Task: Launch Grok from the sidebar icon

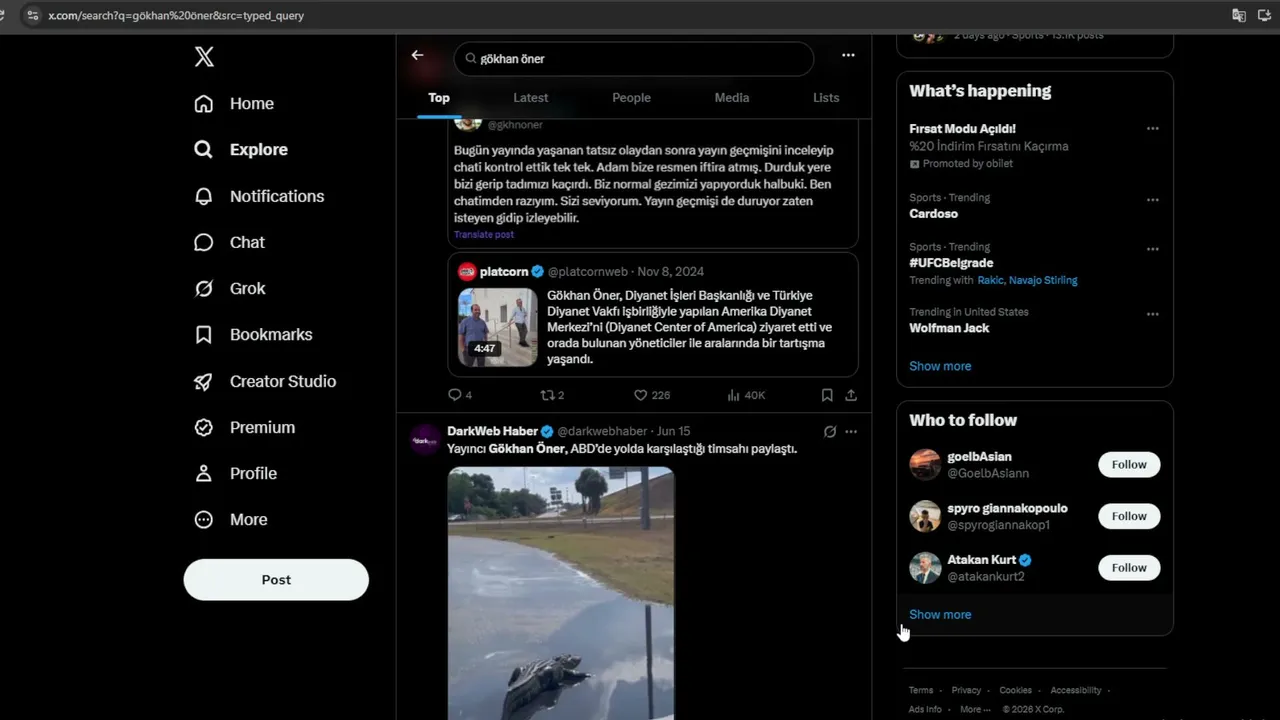Action: click(x=204, y=288)
